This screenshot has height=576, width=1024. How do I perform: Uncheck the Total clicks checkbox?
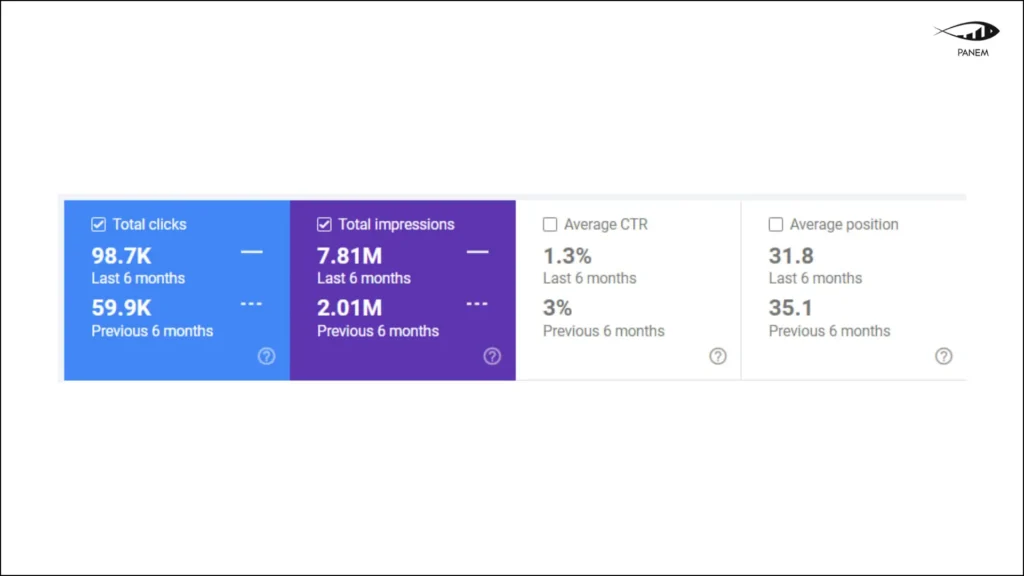(x=99, y=224)
